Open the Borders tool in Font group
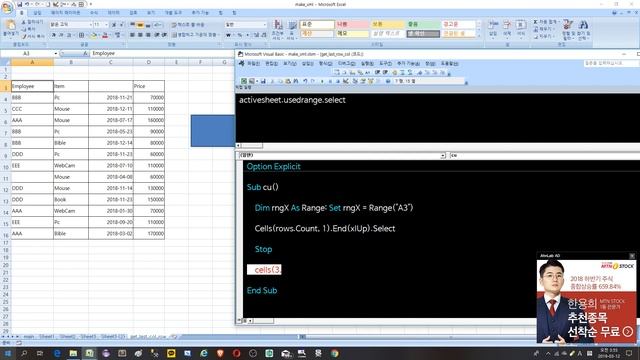Image resolution: width=640 pixels, height=360 pixels. click(82, 36)
